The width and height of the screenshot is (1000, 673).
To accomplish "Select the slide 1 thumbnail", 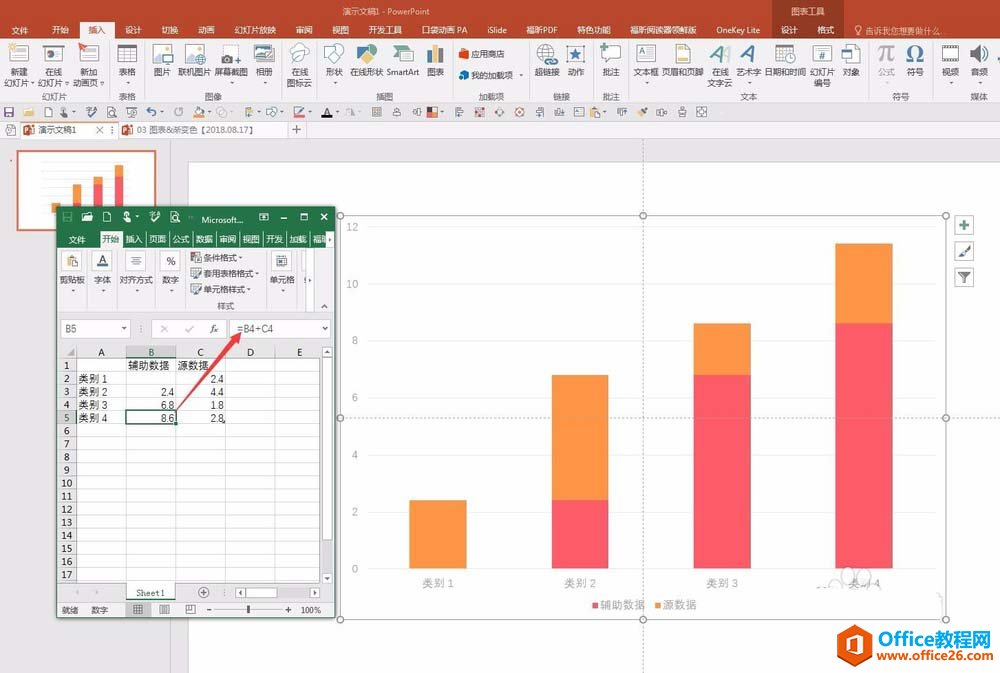I will (x=86, y=190).
